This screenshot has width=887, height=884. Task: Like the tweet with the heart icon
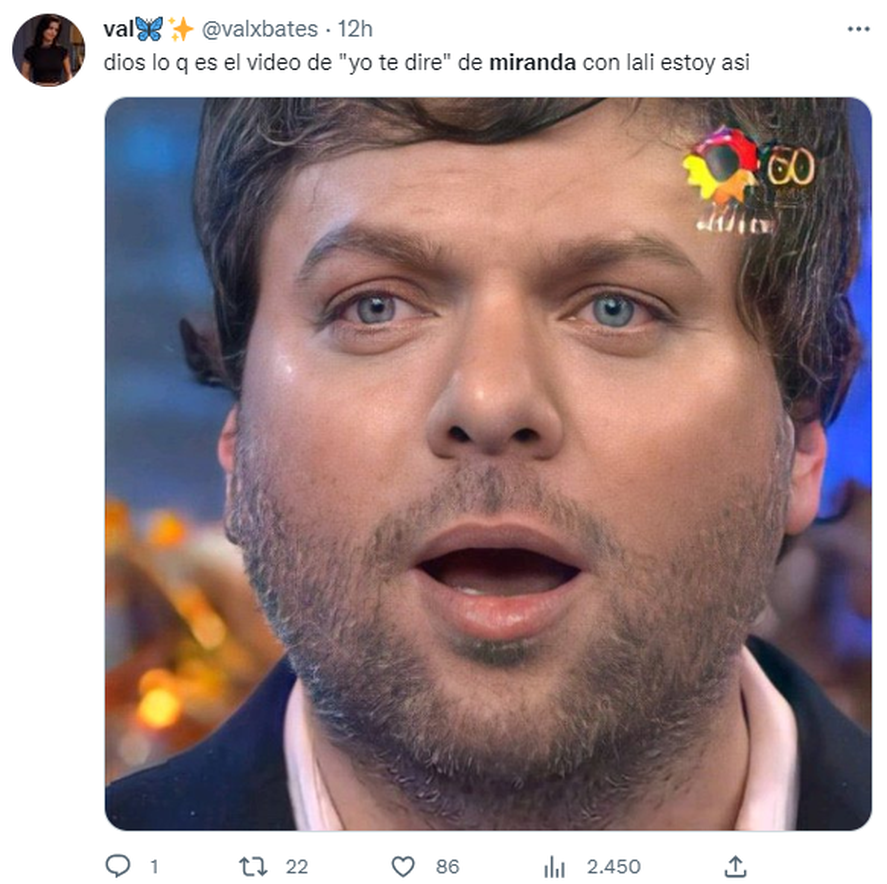(403, 866)
